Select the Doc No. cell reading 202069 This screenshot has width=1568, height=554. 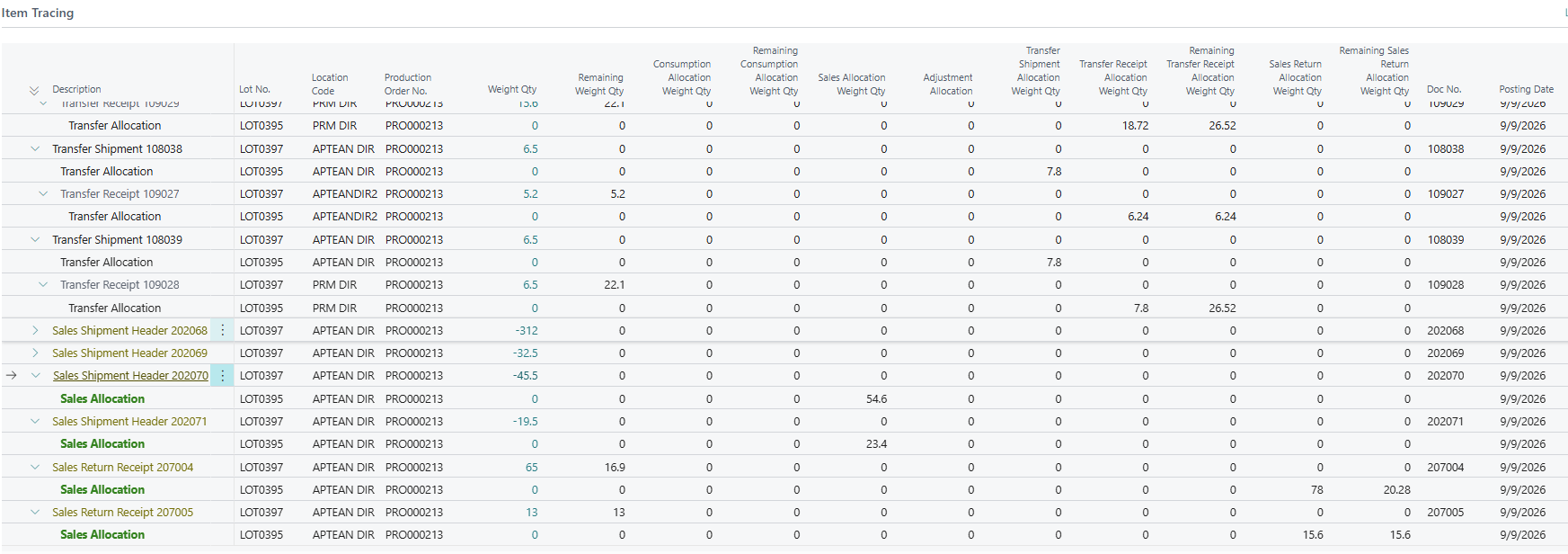coord(1445,353)
